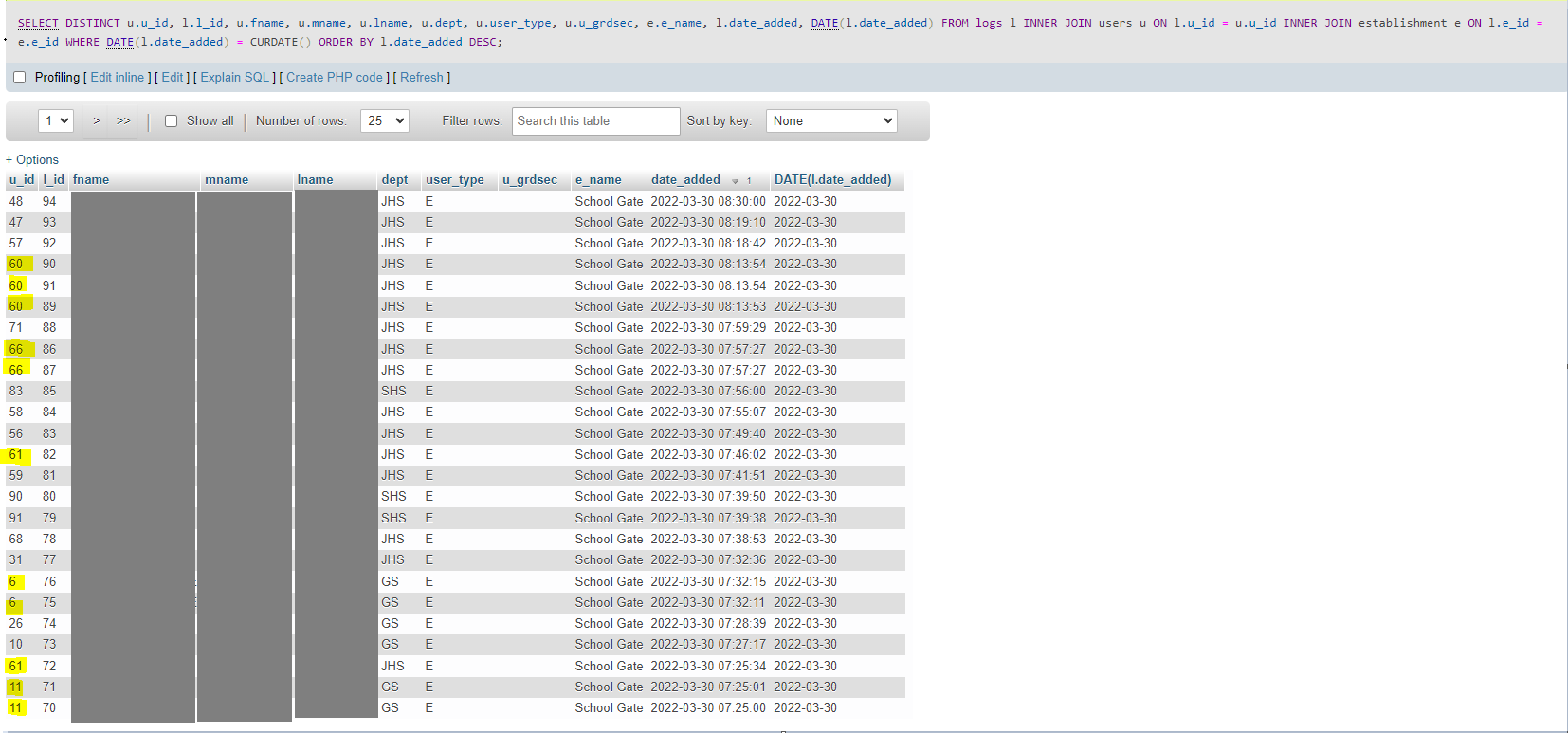Select the cell '2022-03-30 07:46:02'
The width and height of the screenshot is (1568, 733).
tap(708, 454)
